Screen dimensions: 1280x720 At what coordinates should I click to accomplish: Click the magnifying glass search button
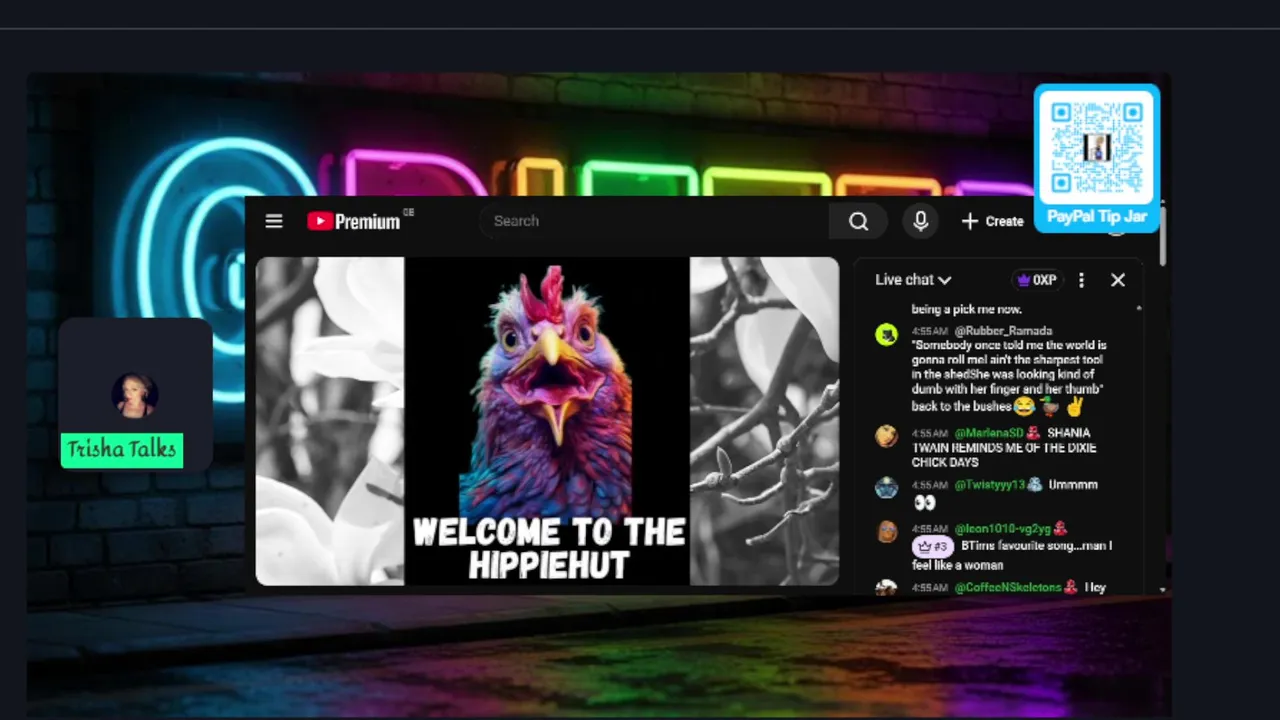(859, 221)
